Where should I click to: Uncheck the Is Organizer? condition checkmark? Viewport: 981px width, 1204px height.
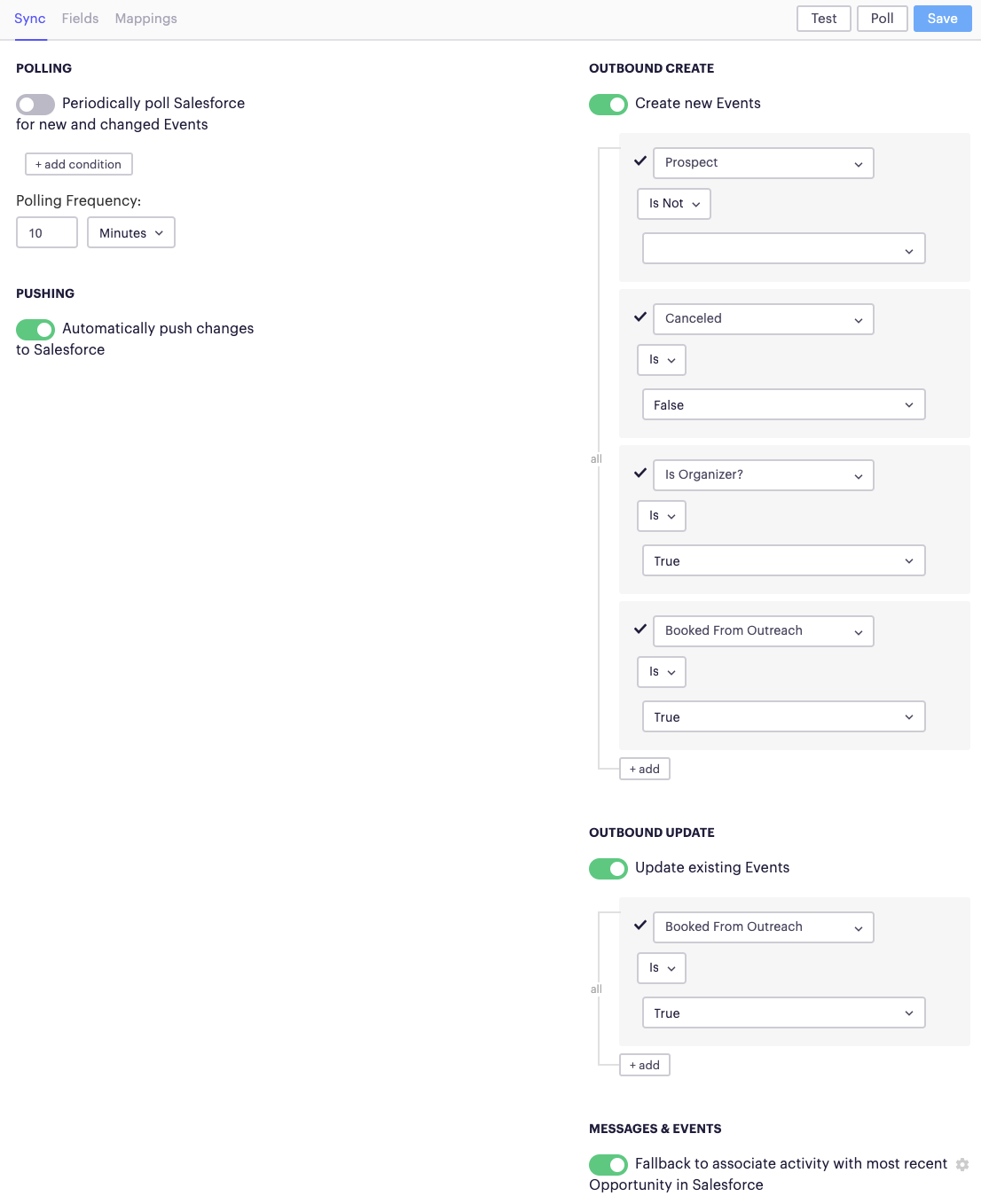pyautogui.click(x=640, y=473)
